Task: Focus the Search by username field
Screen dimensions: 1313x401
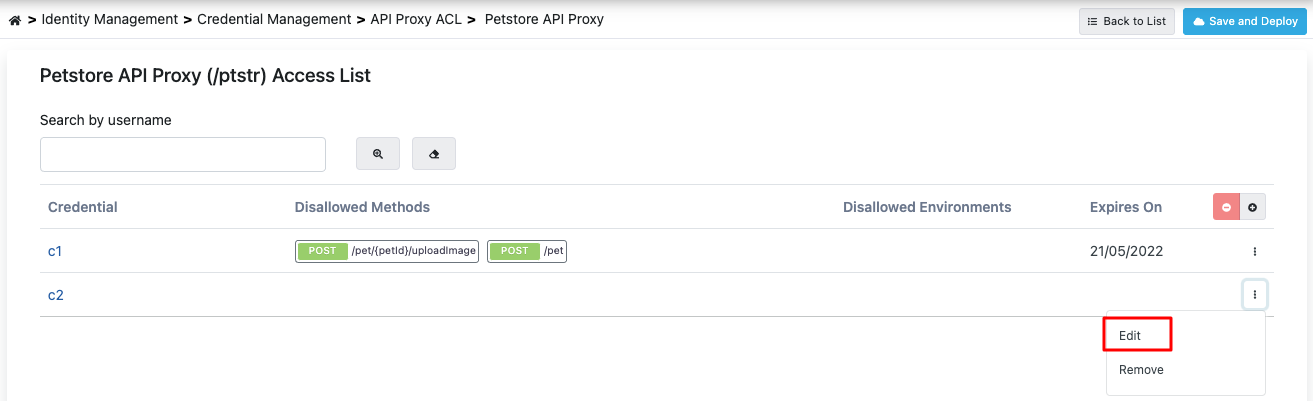Action: pos(183,154)
